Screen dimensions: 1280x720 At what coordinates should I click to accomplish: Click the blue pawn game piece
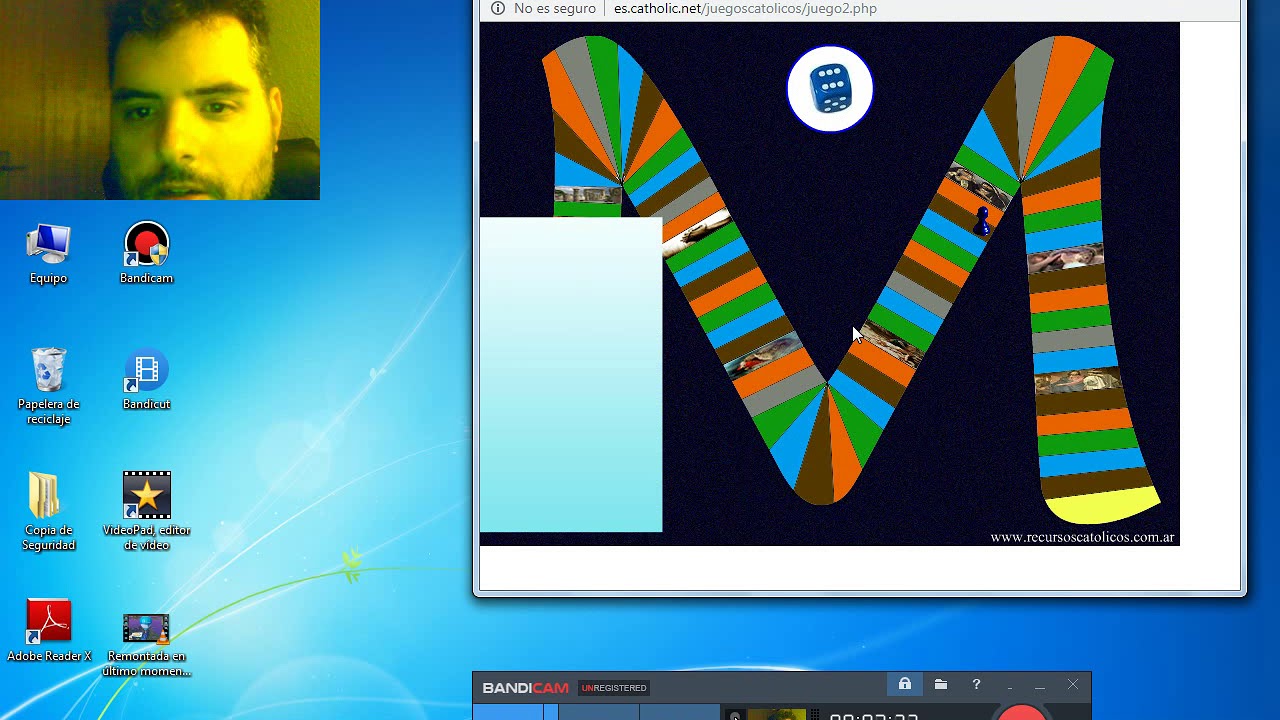(x=982, y=221)
